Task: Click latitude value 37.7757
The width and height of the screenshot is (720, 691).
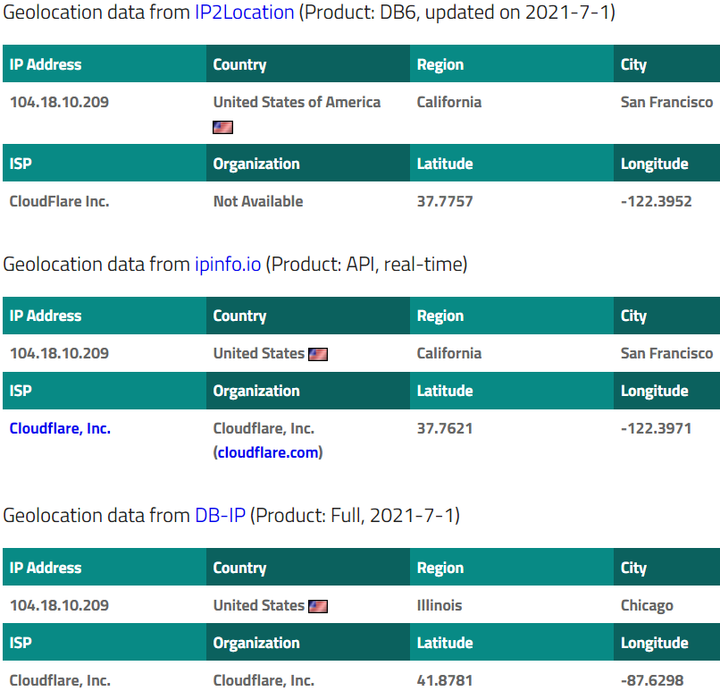Action: 445,202
